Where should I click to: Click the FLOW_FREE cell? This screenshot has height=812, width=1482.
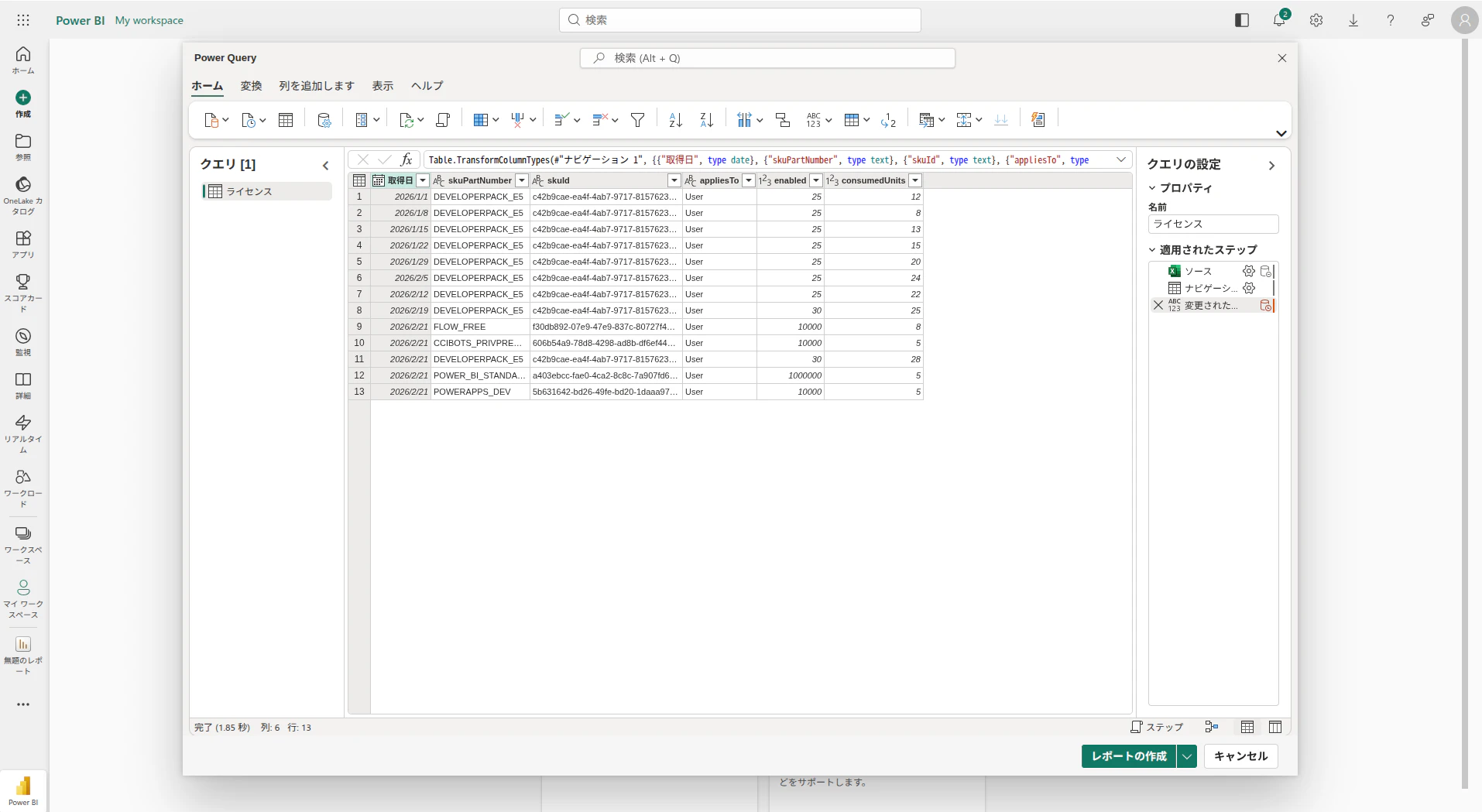(480, 327)
